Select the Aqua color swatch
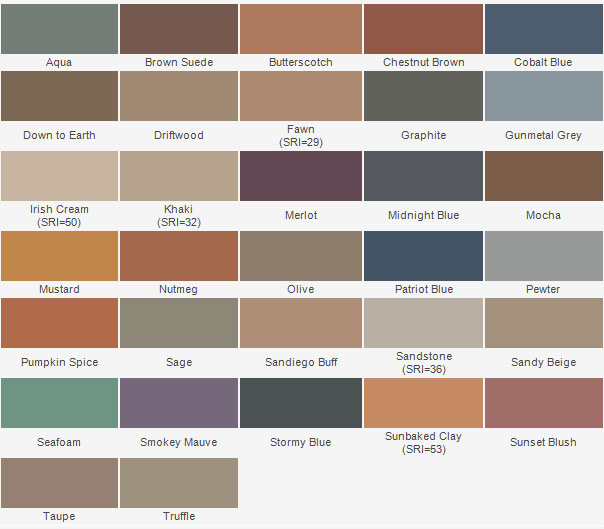The height and width of the screenshot is (529, 604). click(x=59, y=28)
